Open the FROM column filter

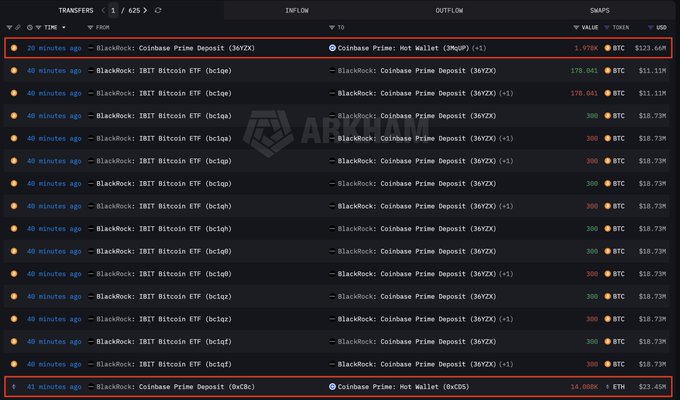point(90,27)
